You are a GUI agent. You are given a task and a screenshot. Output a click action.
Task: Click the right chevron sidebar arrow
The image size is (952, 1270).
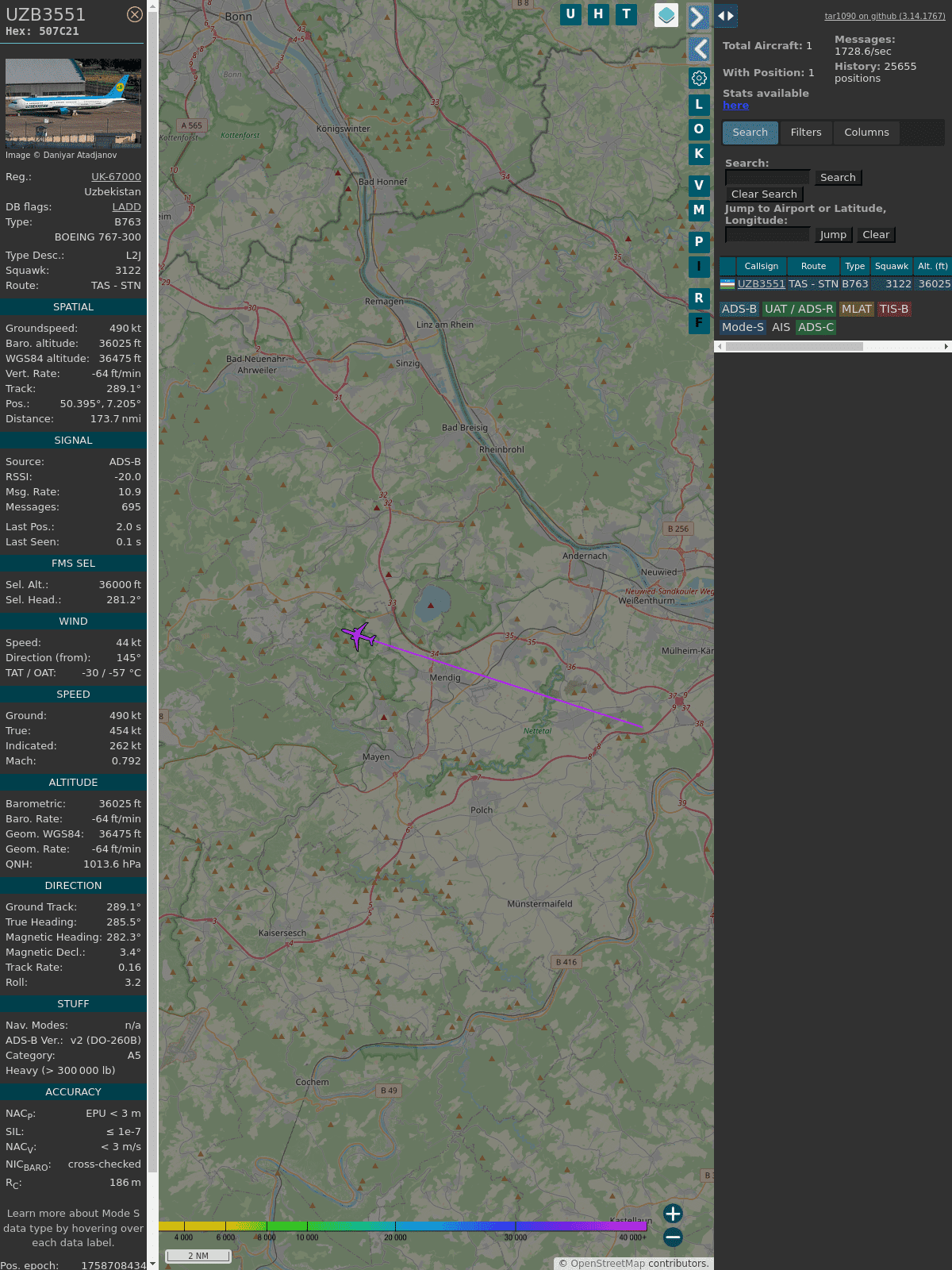(x=698, y=17)
